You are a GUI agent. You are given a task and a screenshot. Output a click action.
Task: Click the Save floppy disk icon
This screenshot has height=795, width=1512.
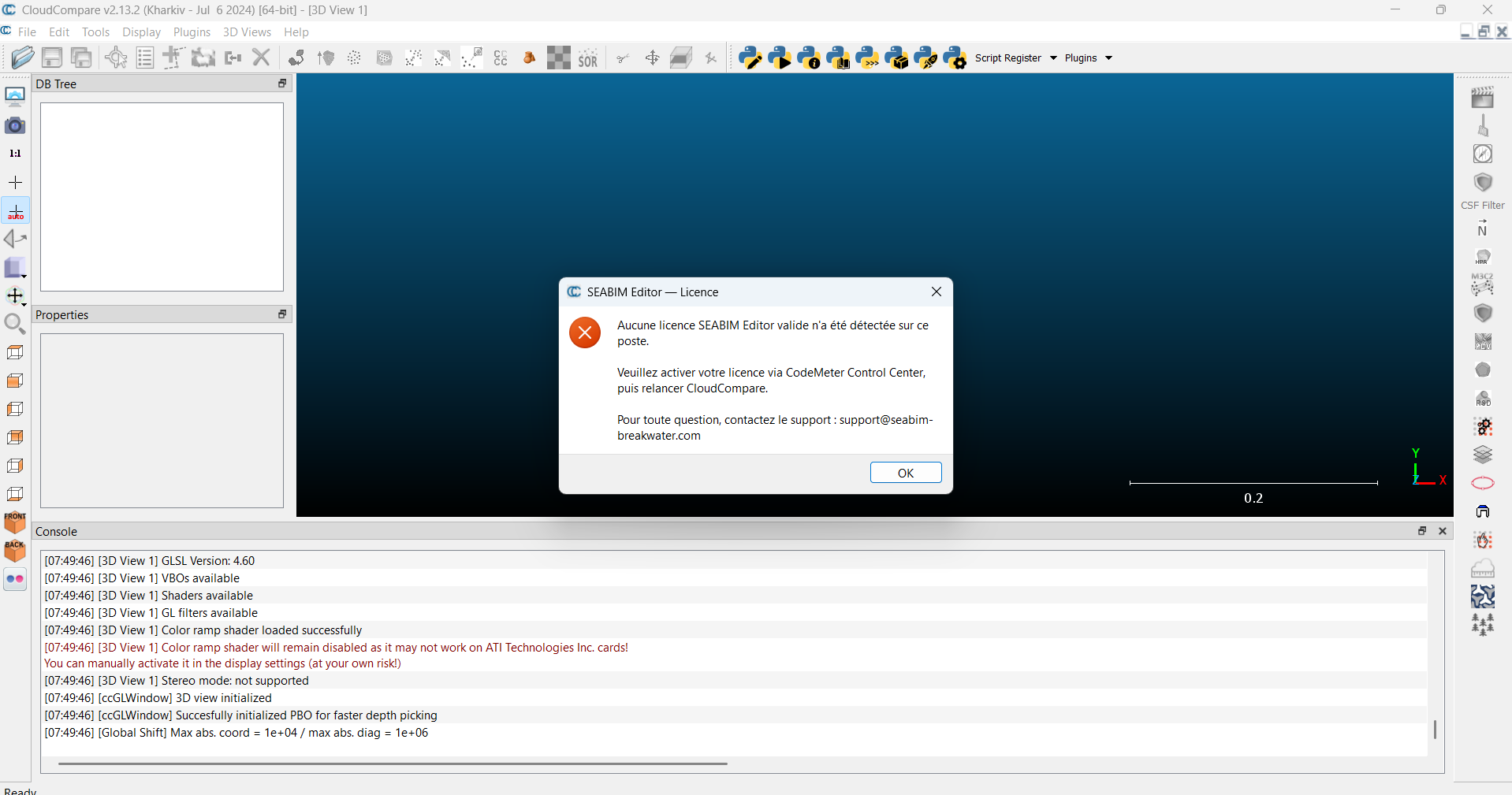[x=52, y=58]
